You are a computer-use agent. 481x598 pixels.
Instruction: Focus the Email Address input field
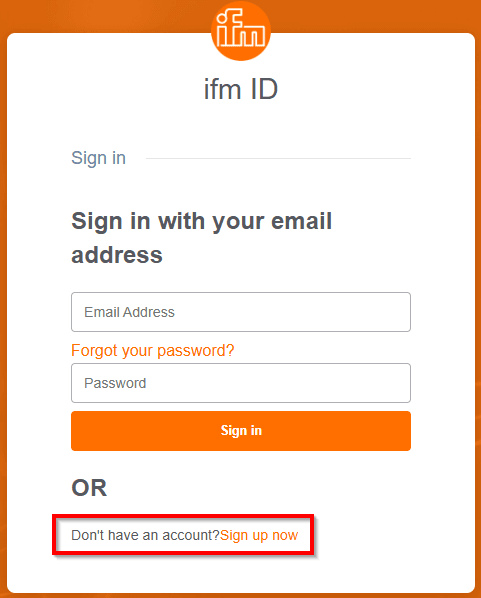241,312
